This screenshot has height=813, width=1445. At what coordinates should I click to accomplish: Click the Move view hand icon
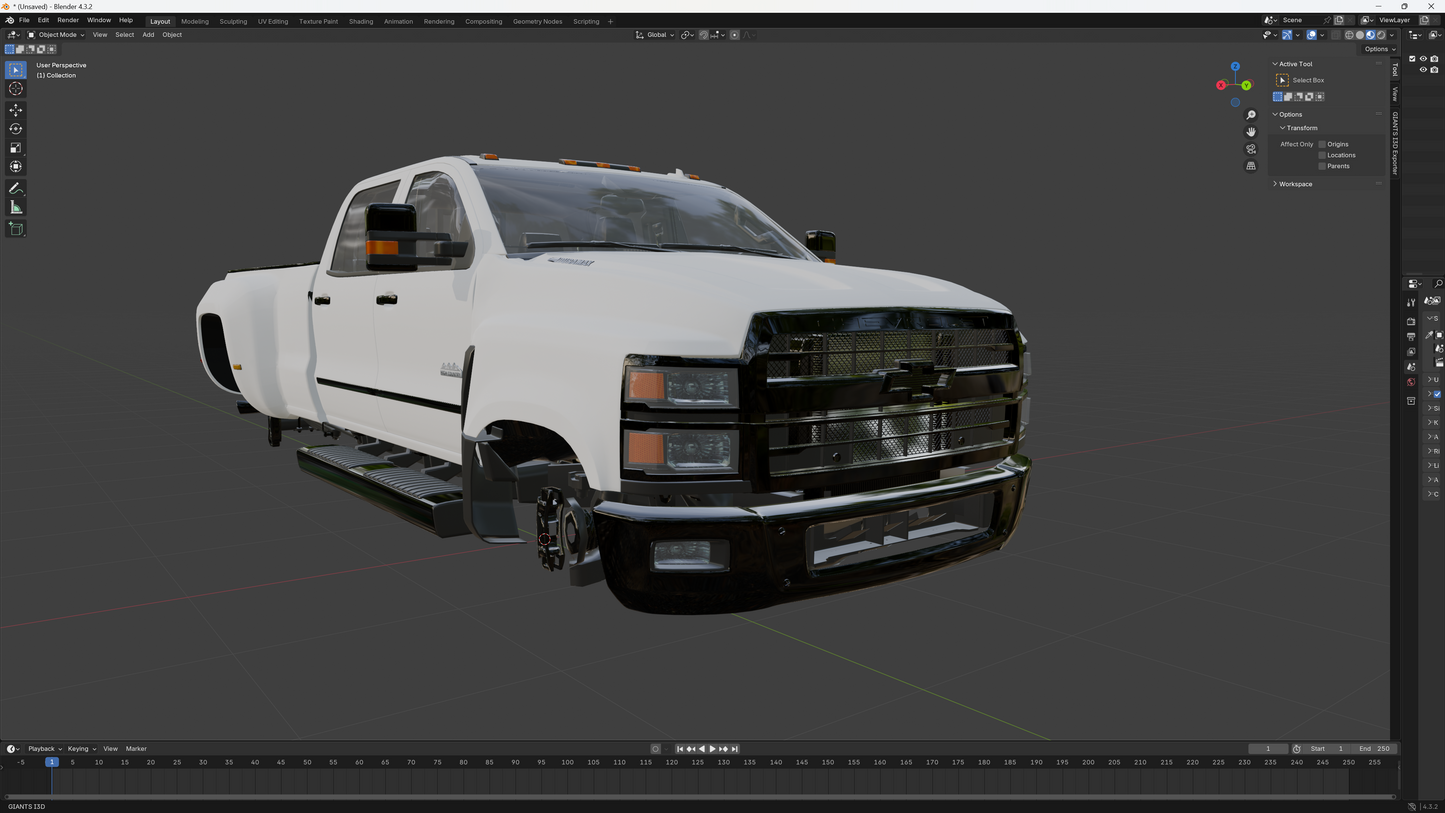tap(1251, 132)
